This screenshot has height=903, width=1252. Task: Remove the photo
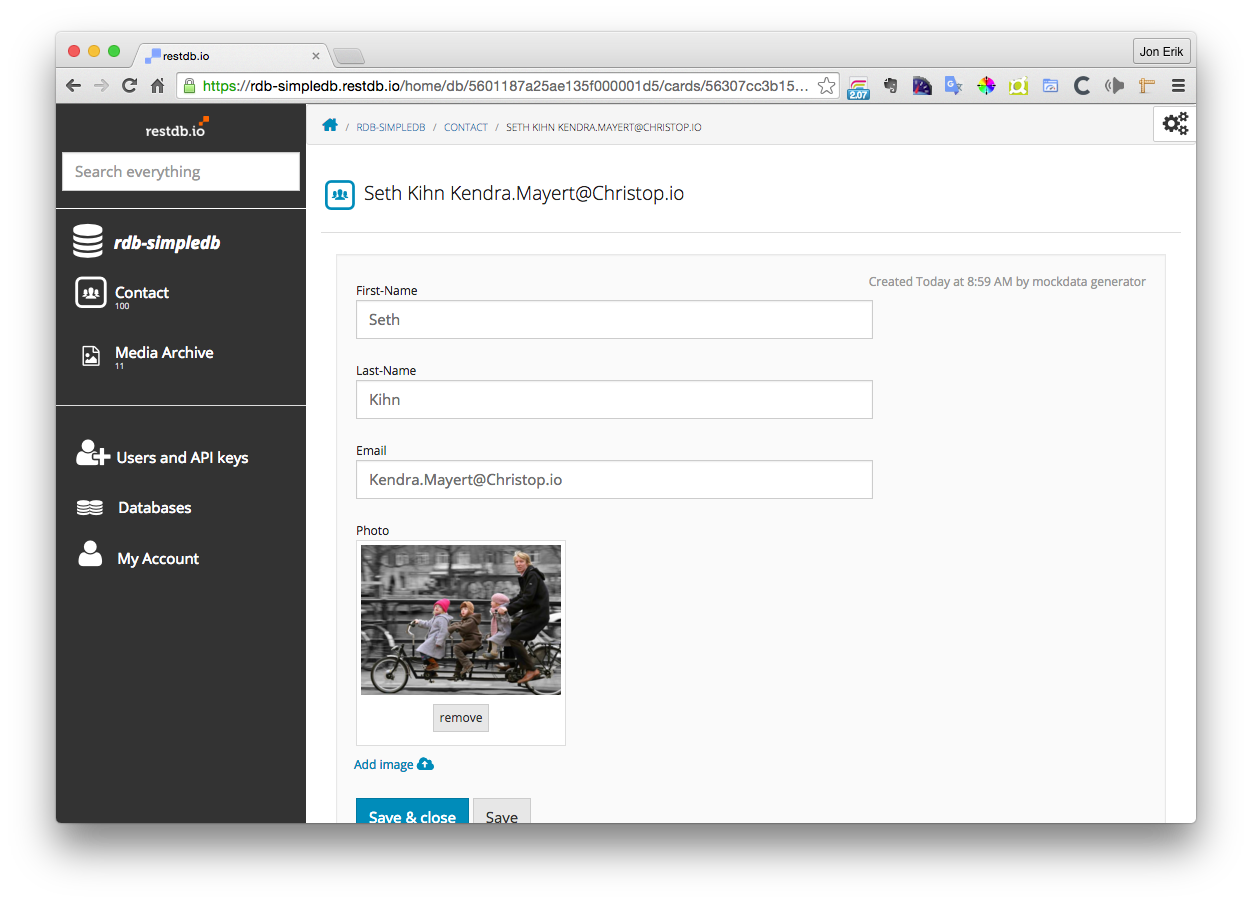(461, 718)
